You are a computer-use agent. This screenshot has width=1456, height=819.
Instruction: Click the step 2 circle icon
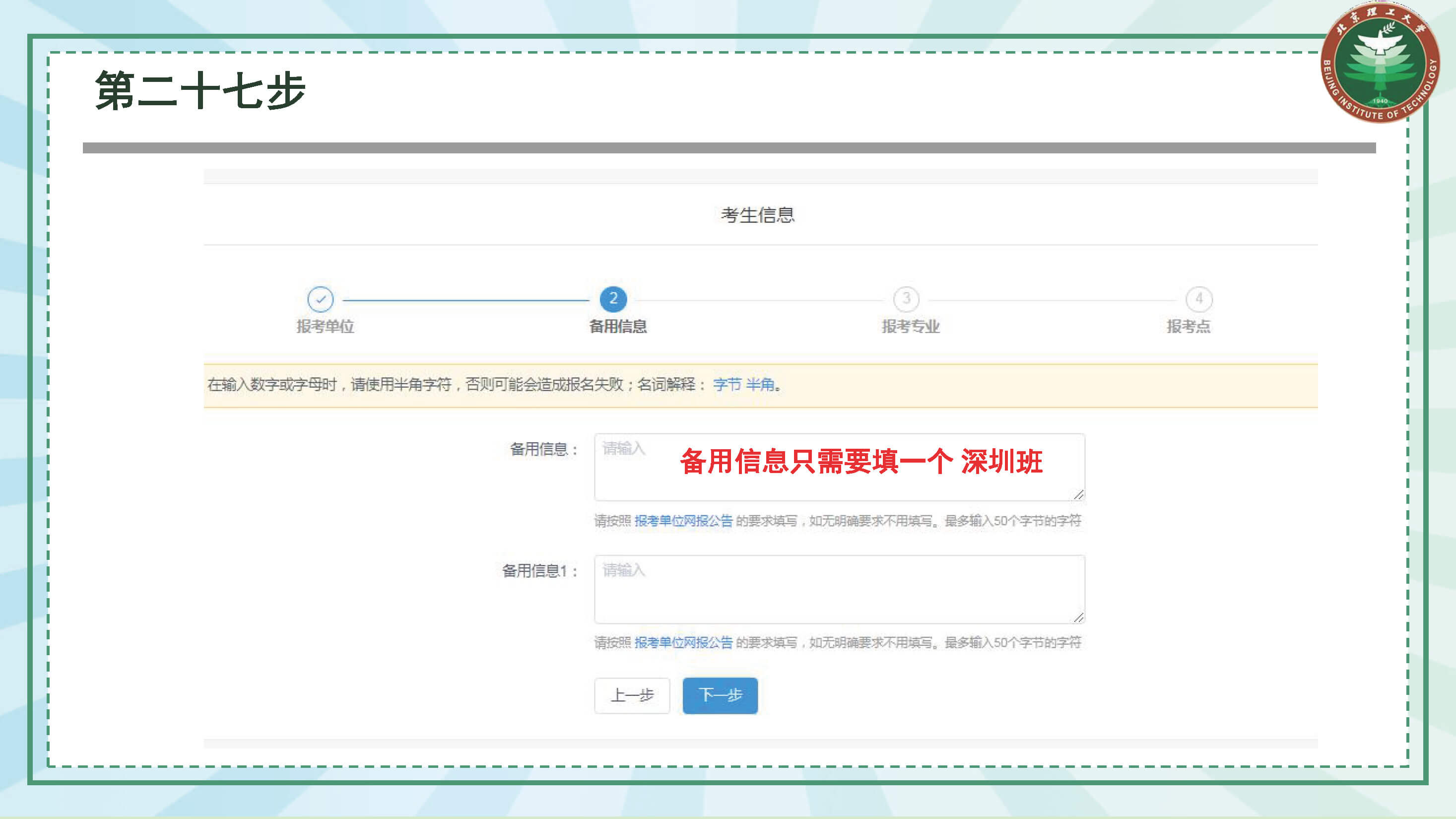coord(613,299)
